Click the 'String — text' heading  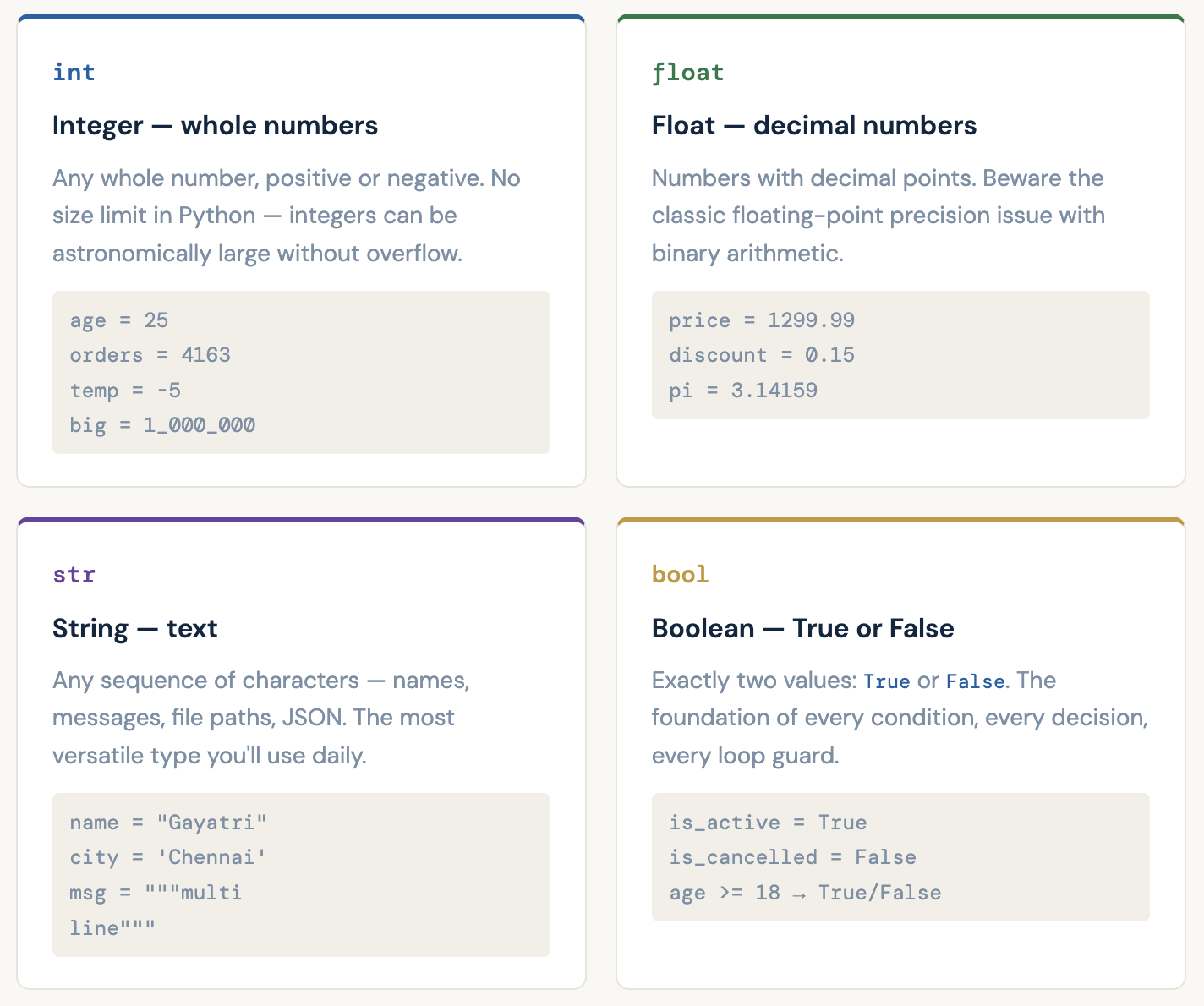[134, 628]
